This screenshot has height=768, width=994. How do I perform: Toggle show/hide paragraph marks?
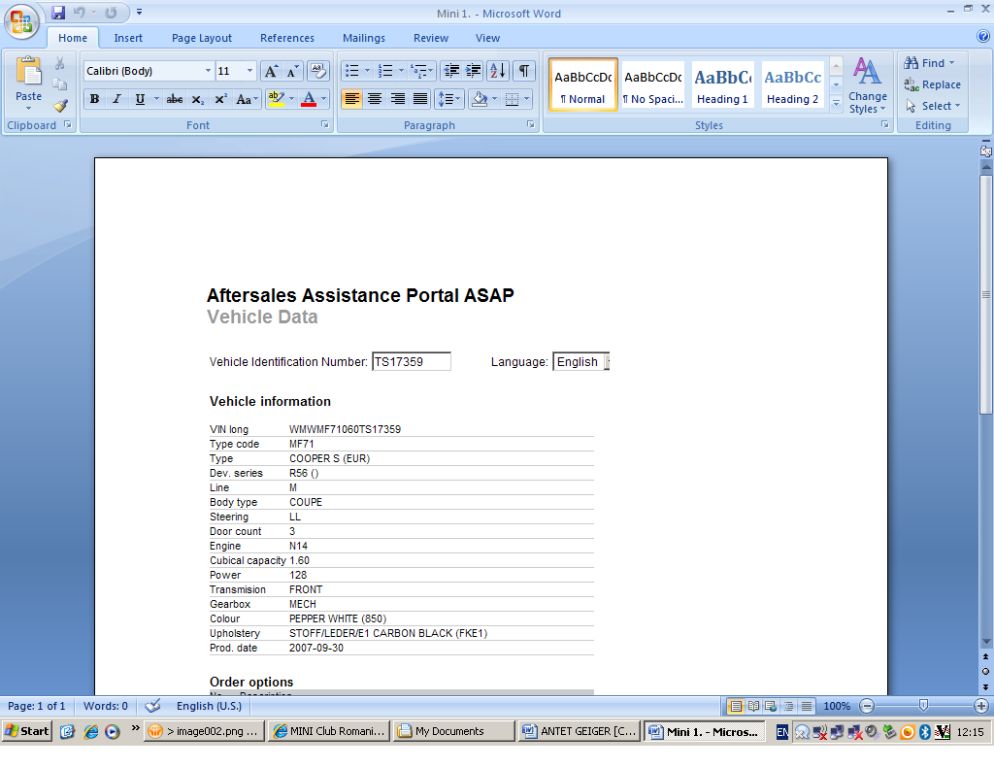pos(526,72)
